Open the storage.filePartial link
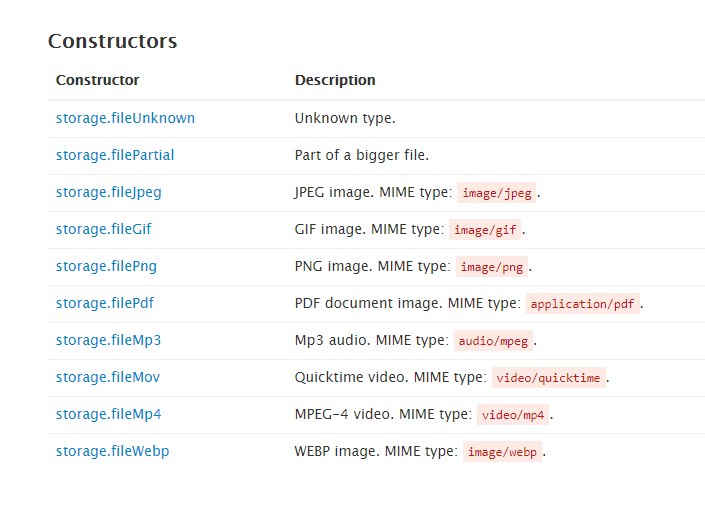The image size is (705, 509). point(115,155)
